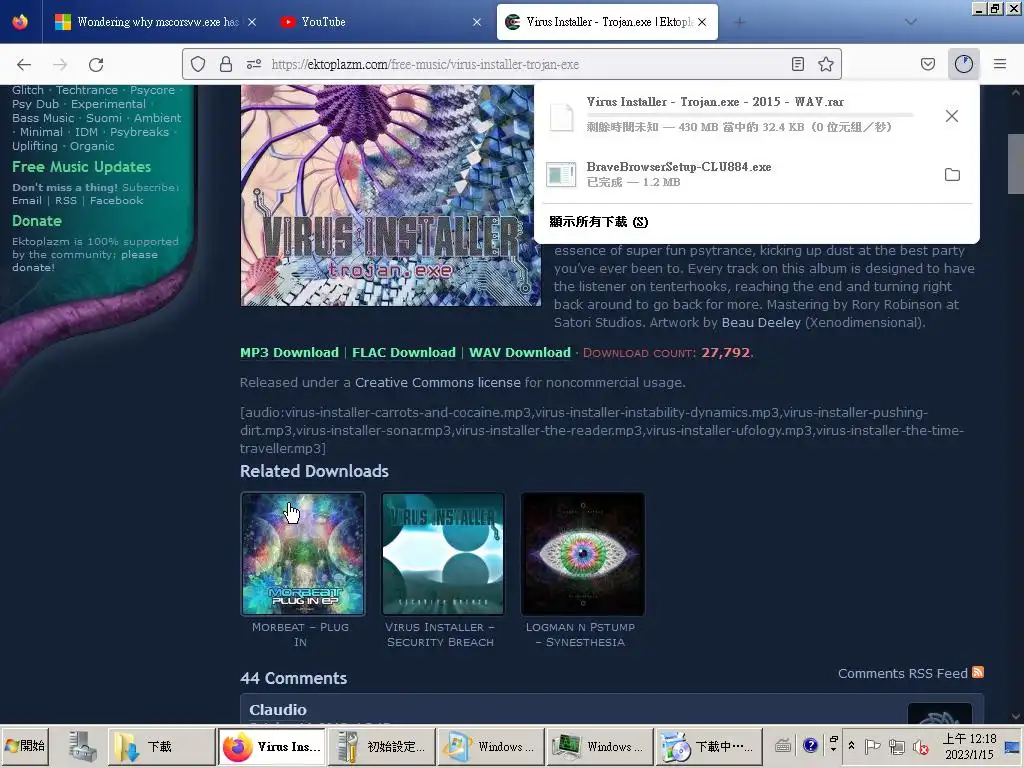Viewport: 1024px width, 768px height.
Task: Open the Firefox hamburger menu
Action: pos(1000,64)
